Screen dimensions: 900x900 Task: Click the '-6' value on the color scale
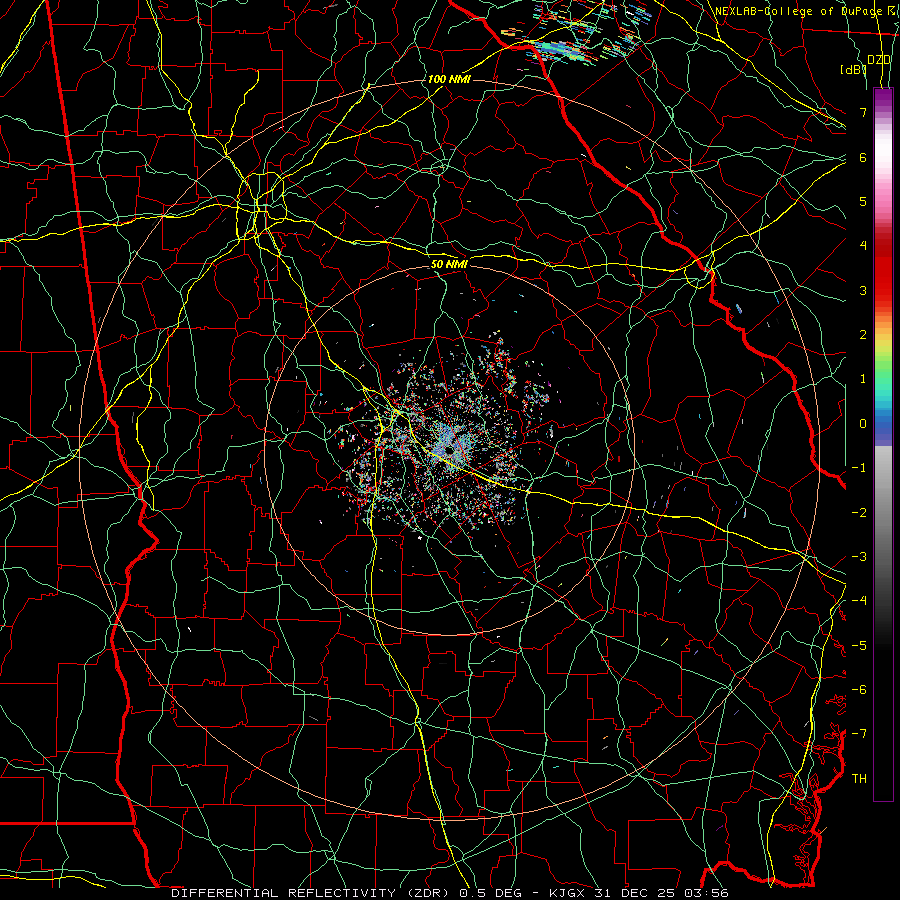click(859, 690)
